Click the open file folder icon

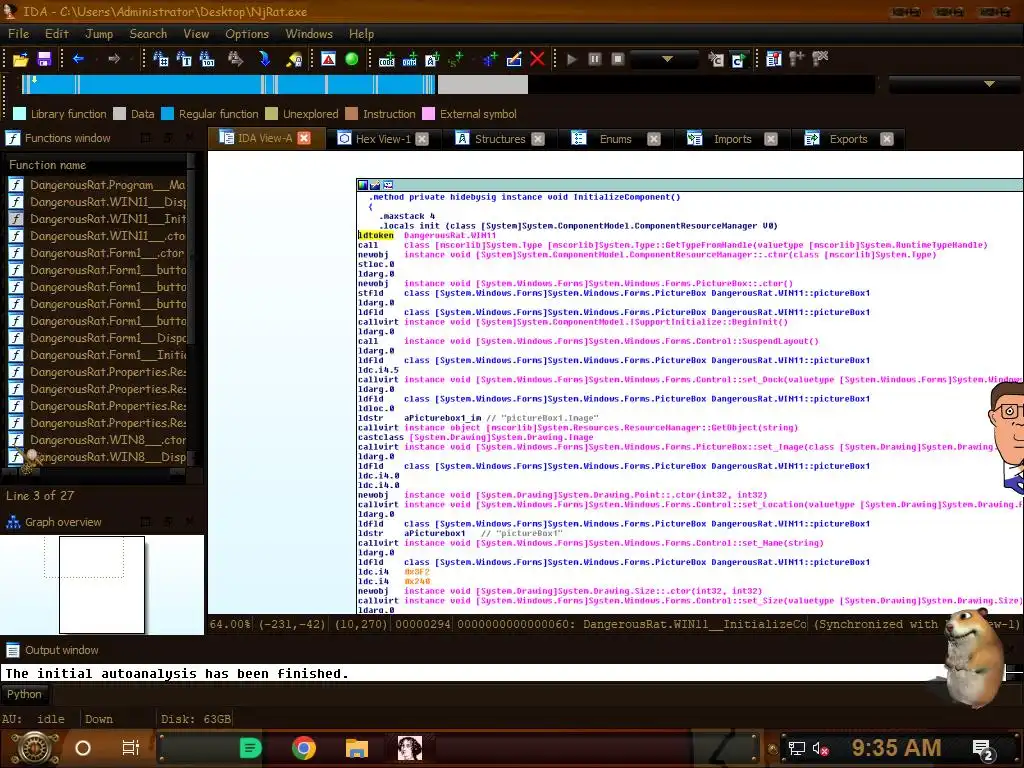pos(20,59)
